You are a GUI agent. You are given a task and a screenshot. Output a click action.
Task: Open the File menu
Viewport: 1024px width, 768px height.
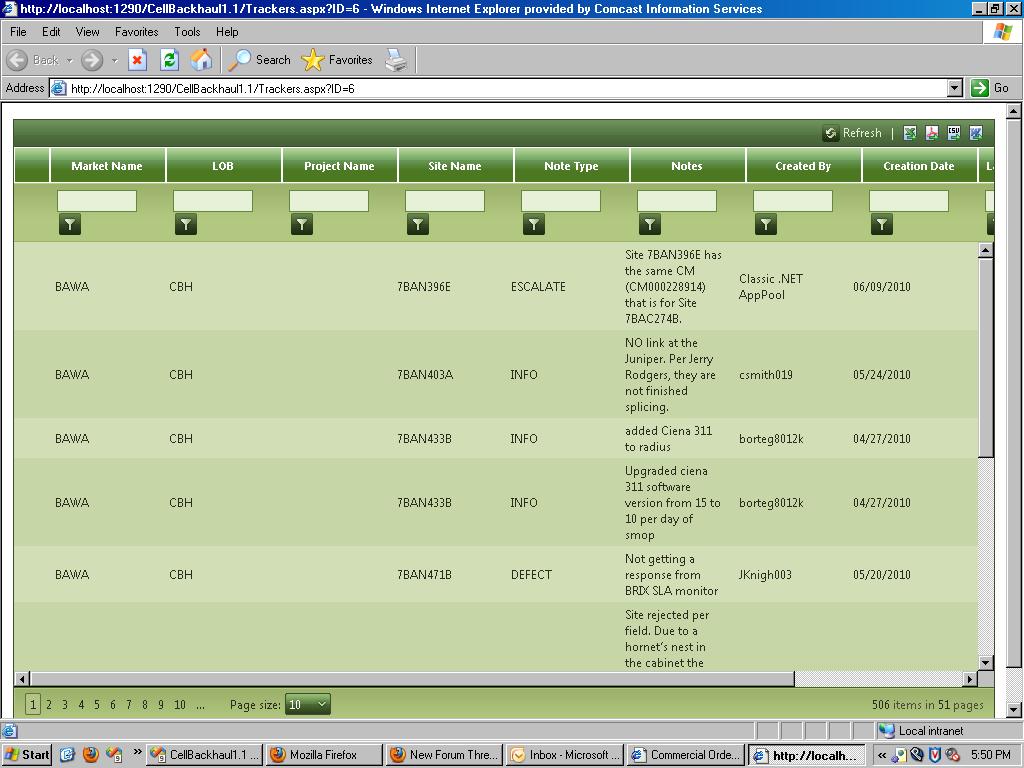coord(18,31)
